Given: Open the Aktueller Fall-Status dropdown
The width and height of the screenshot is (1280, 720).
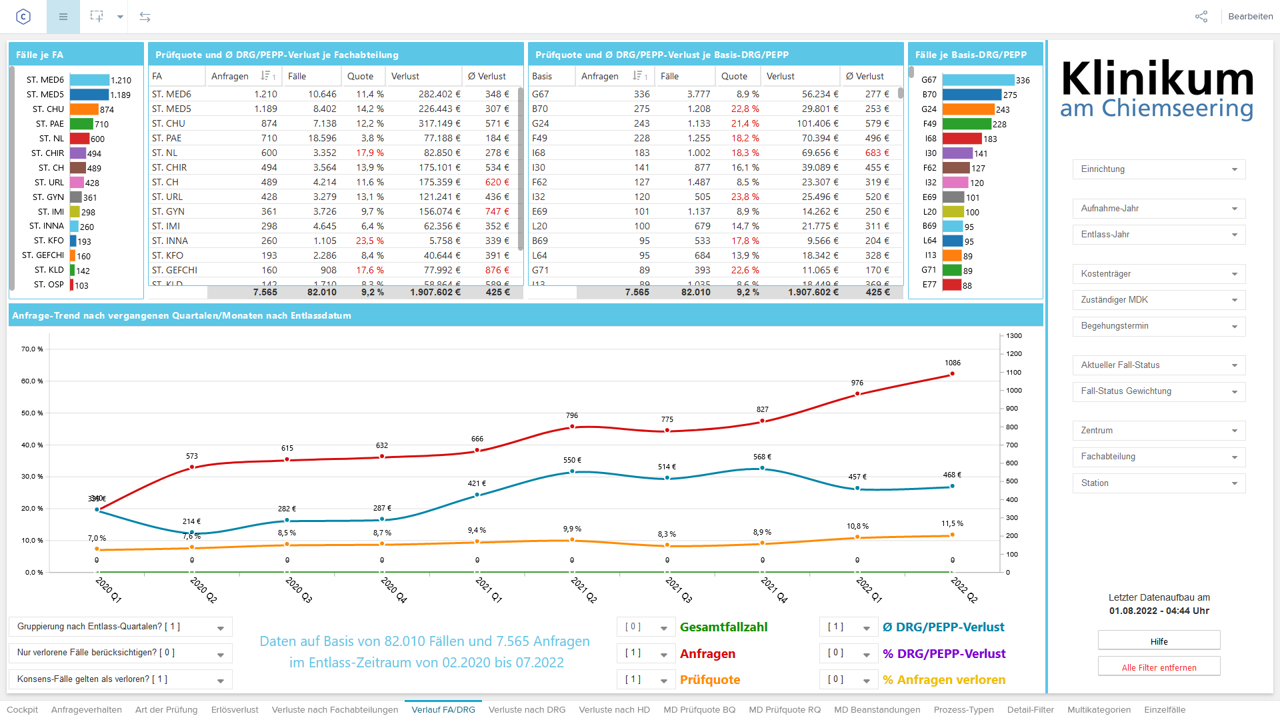Looking at the screenshot, I should tap(1159, 365).
